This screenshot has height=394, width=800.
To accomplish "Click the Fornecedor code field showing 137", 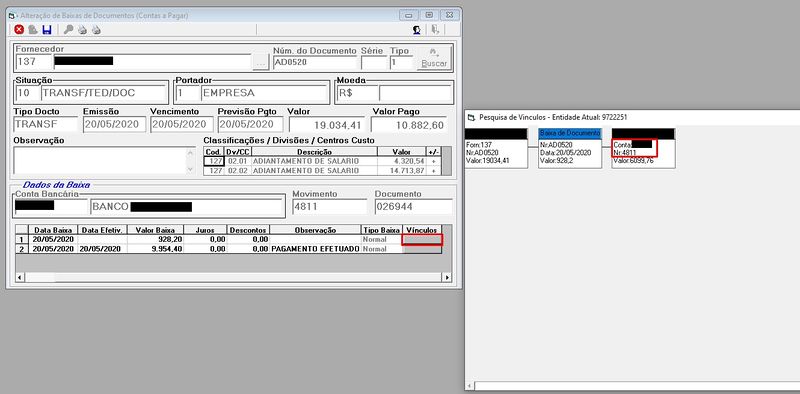I will (34, 62).
